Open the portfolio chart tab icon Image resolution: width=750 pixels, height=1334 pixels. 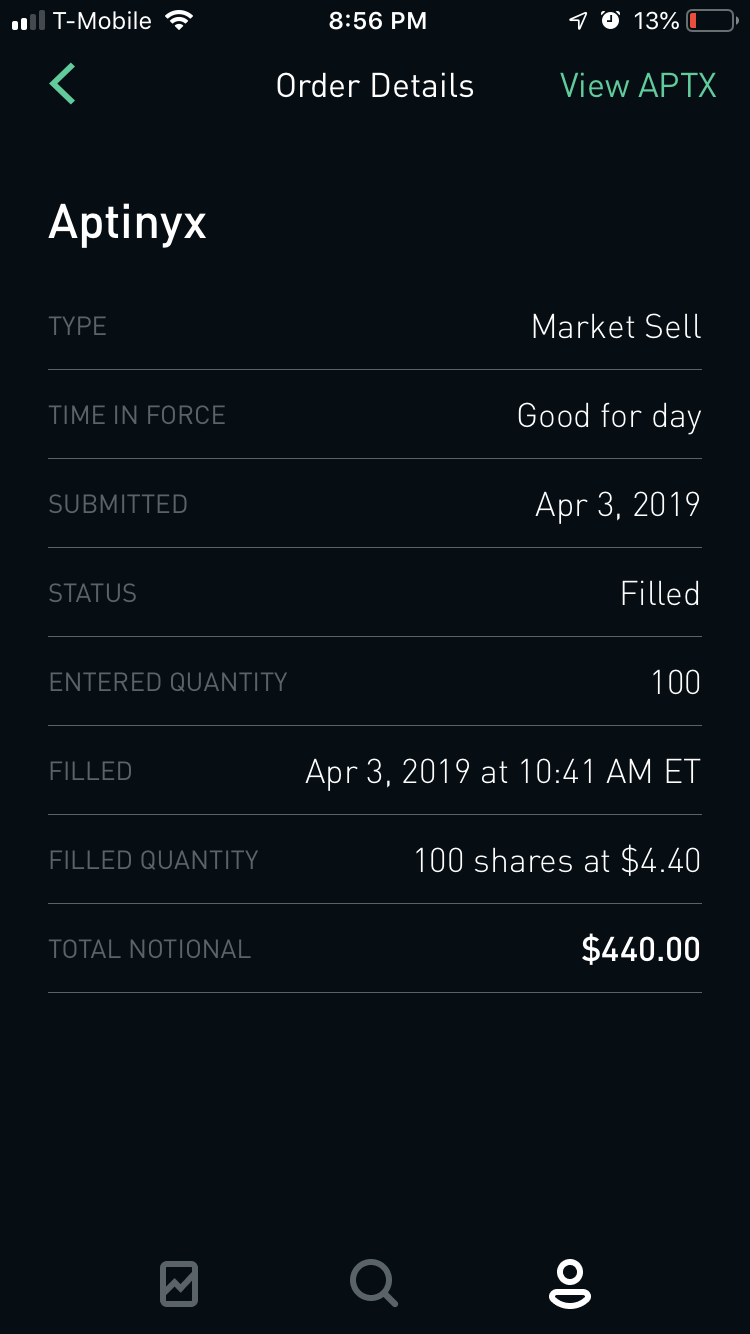pos(179,1283)
